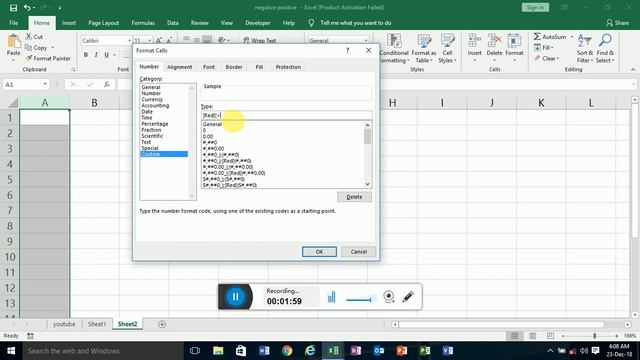
Task: Click the Format cells ribbon icon
Action: coord(514,41)
